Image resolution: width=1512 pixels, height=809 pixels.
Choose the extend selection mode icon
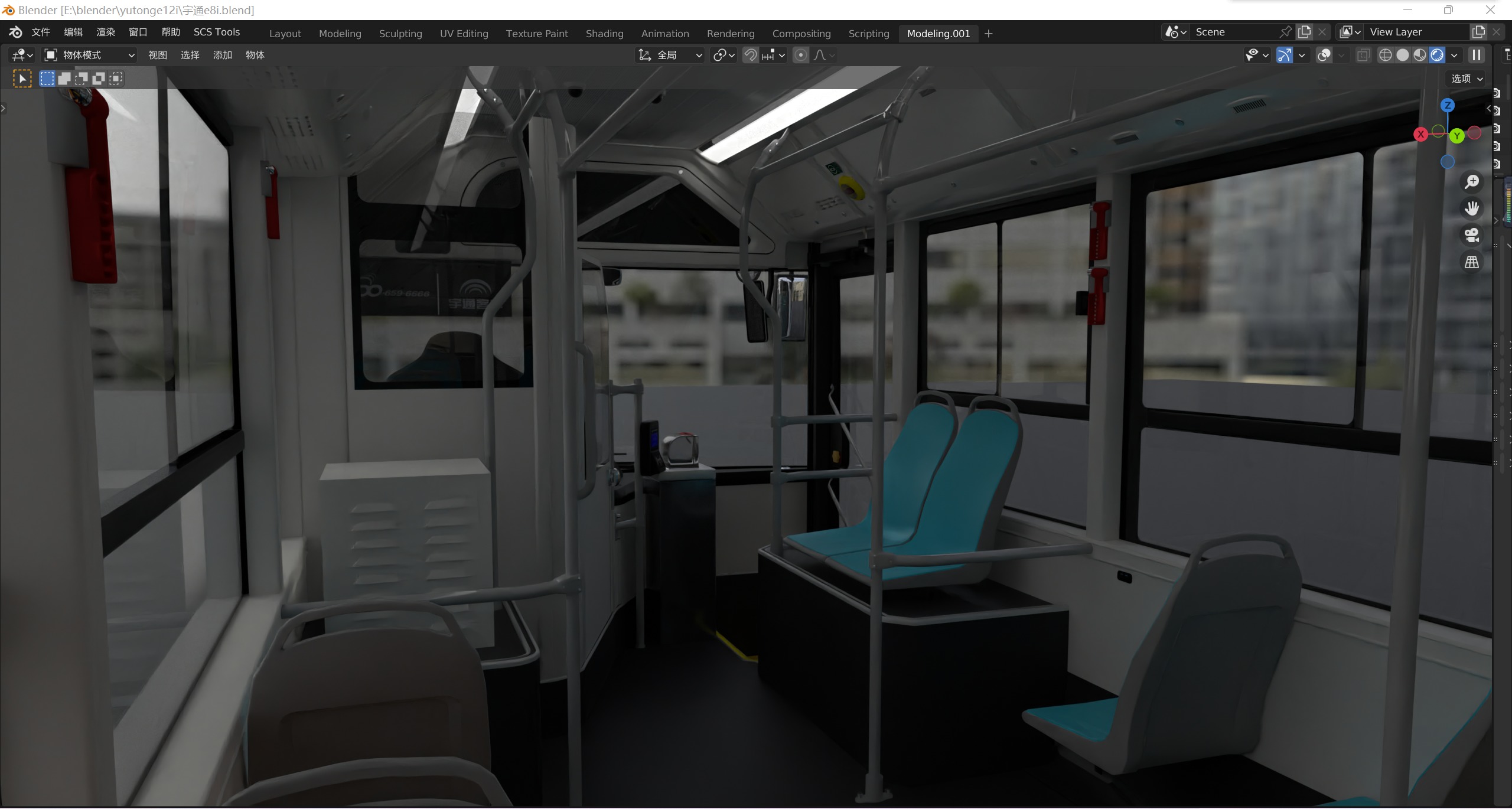(x=64, y=79)
